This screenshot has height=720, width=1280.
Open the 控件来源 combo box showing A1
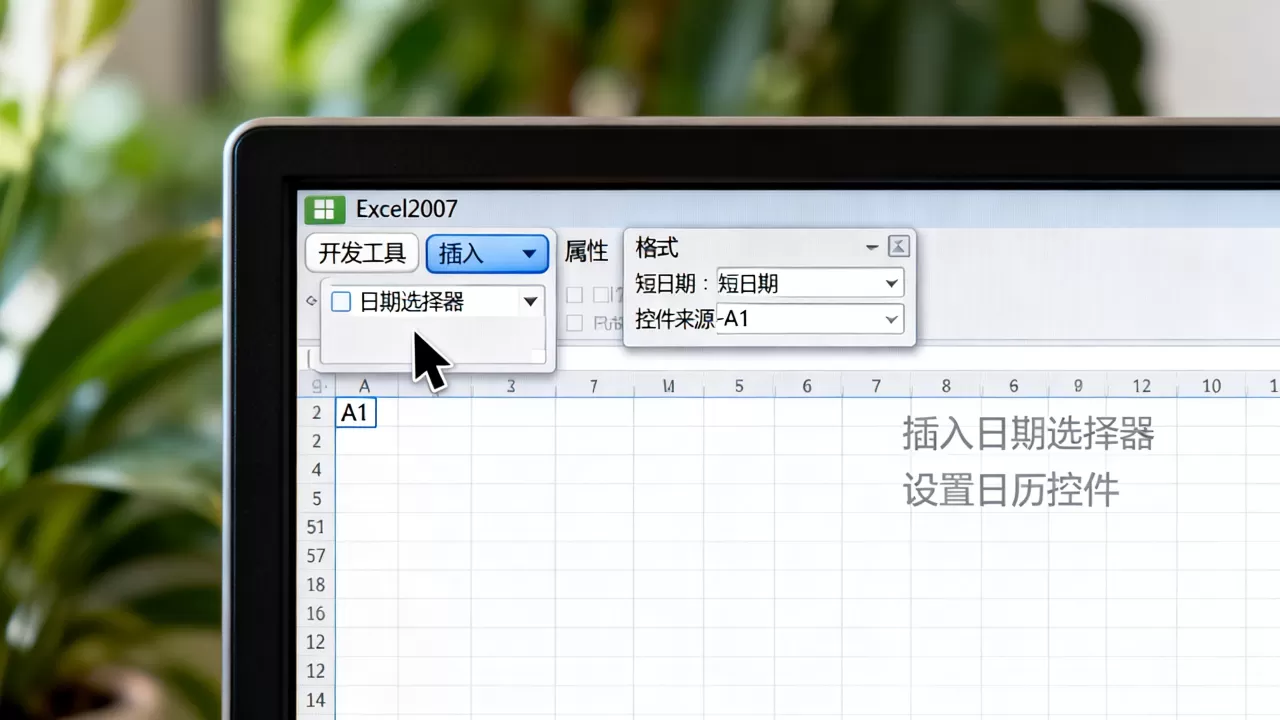[x=810, y=320]
